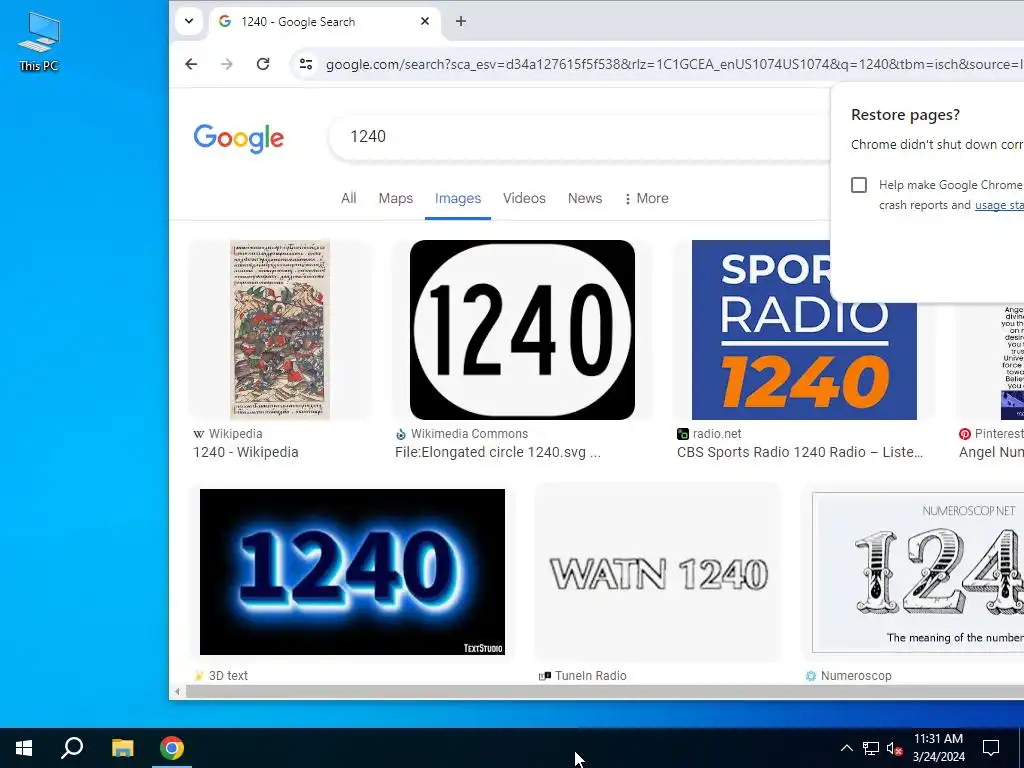Open the usage statistics link
This screenshot has width=1024, height=768.
pyautogui.click(x=999, y=205)
